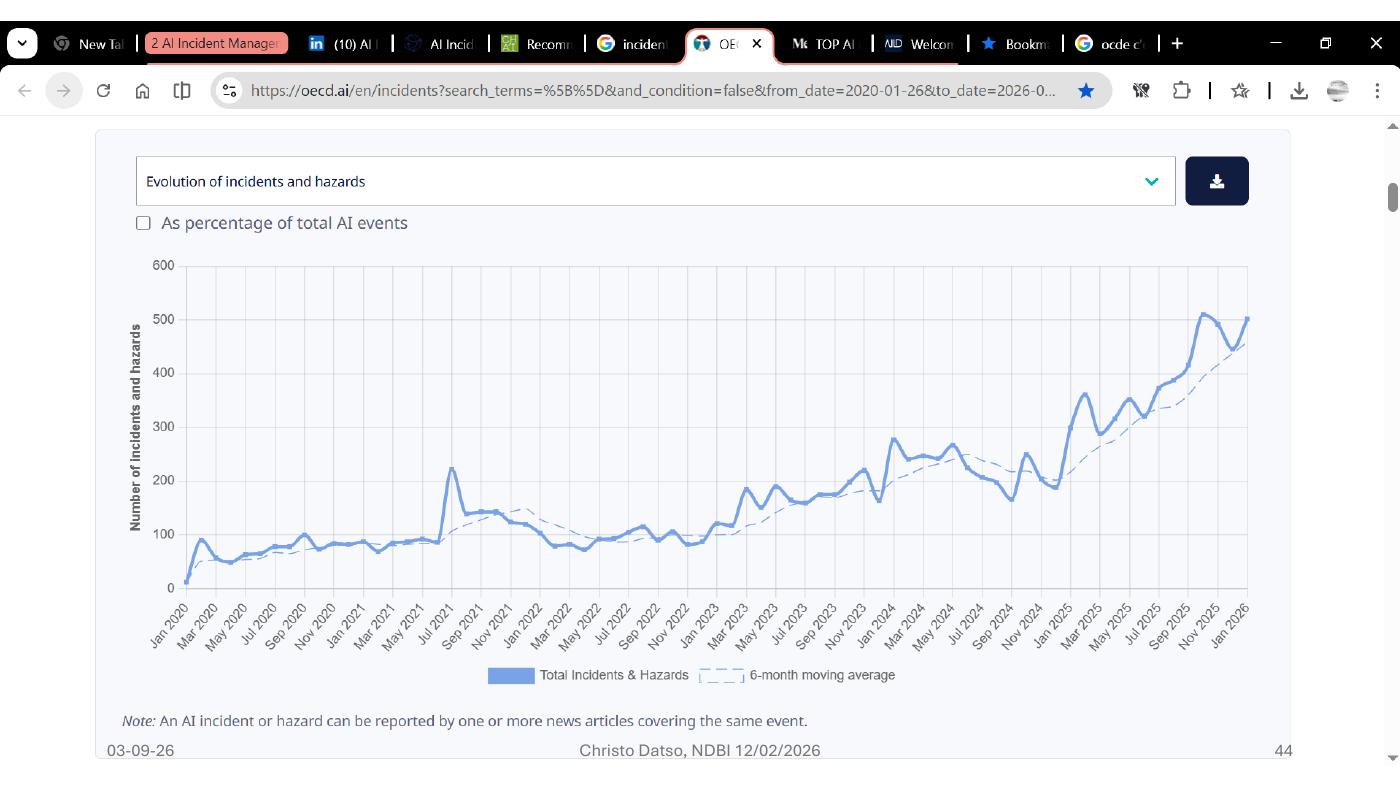Image resolution: width=1400 pixels, height=788 pixels.
Task: Click the bookmark star in address bar
Action: tap(1086, 91)
